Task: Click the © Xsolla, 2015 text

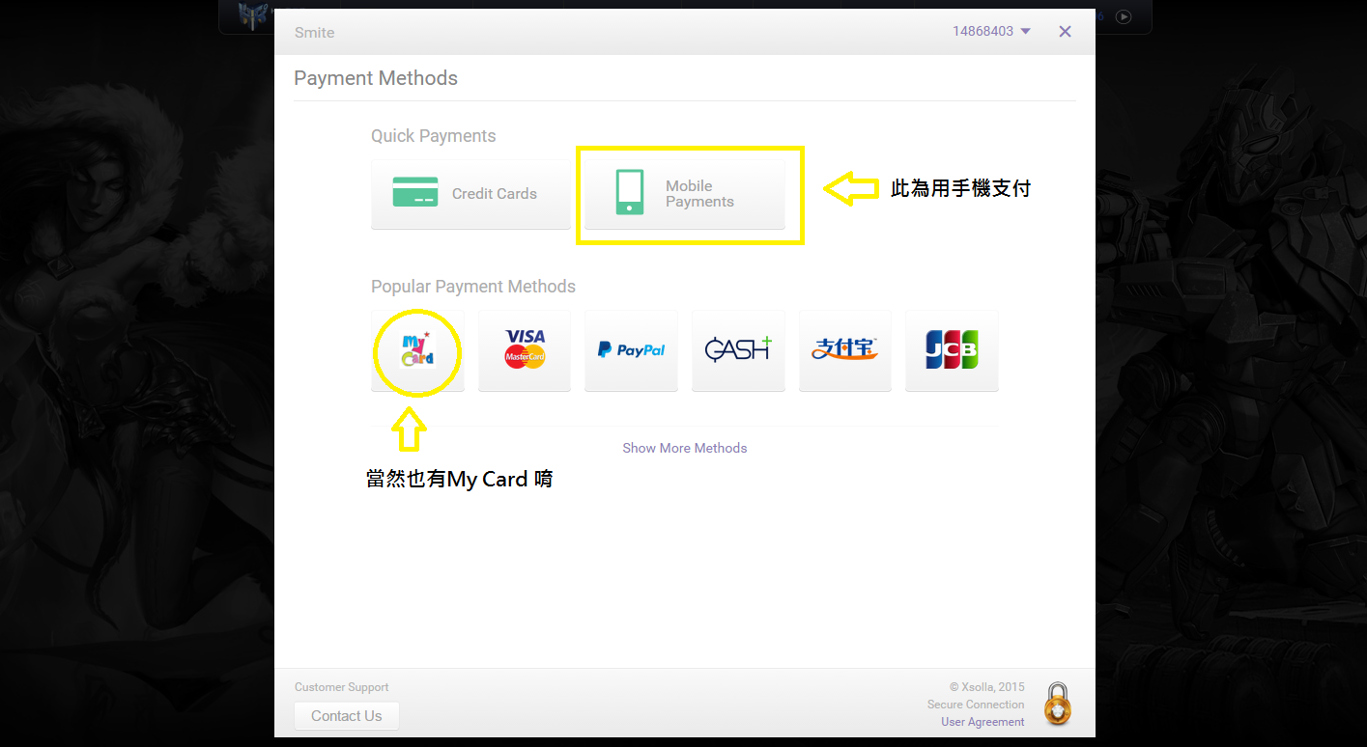Action: tap(987, 687)
